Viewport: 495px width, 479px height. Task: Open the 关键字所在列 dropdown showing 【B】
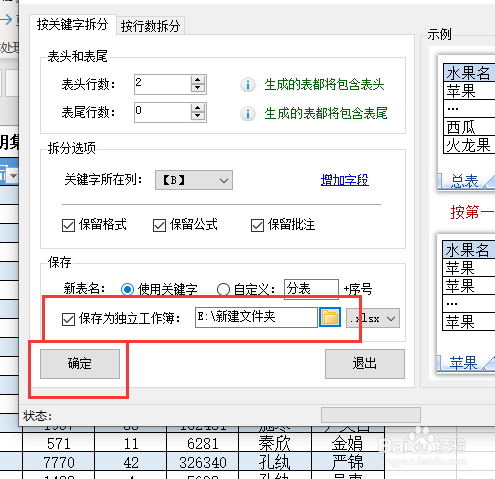[194, 180]
